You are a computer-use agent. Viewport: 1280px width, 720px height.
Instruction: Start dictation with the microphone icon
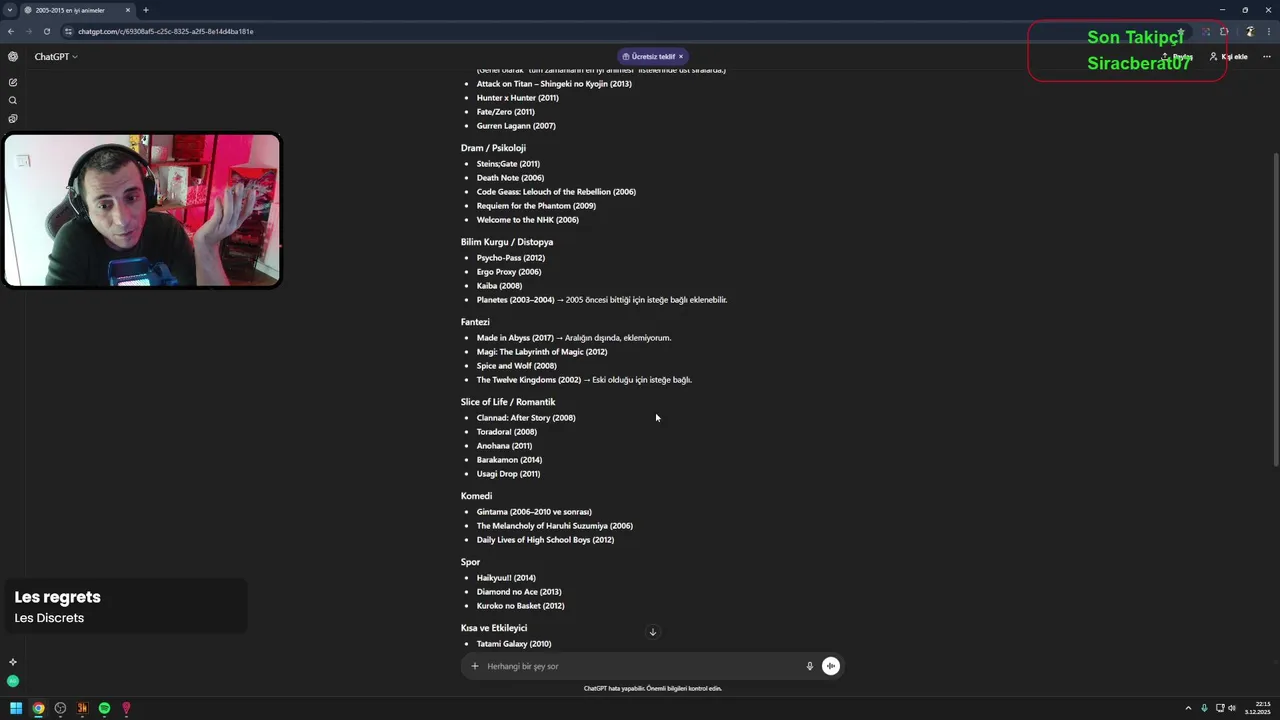(x=810, y=666)
